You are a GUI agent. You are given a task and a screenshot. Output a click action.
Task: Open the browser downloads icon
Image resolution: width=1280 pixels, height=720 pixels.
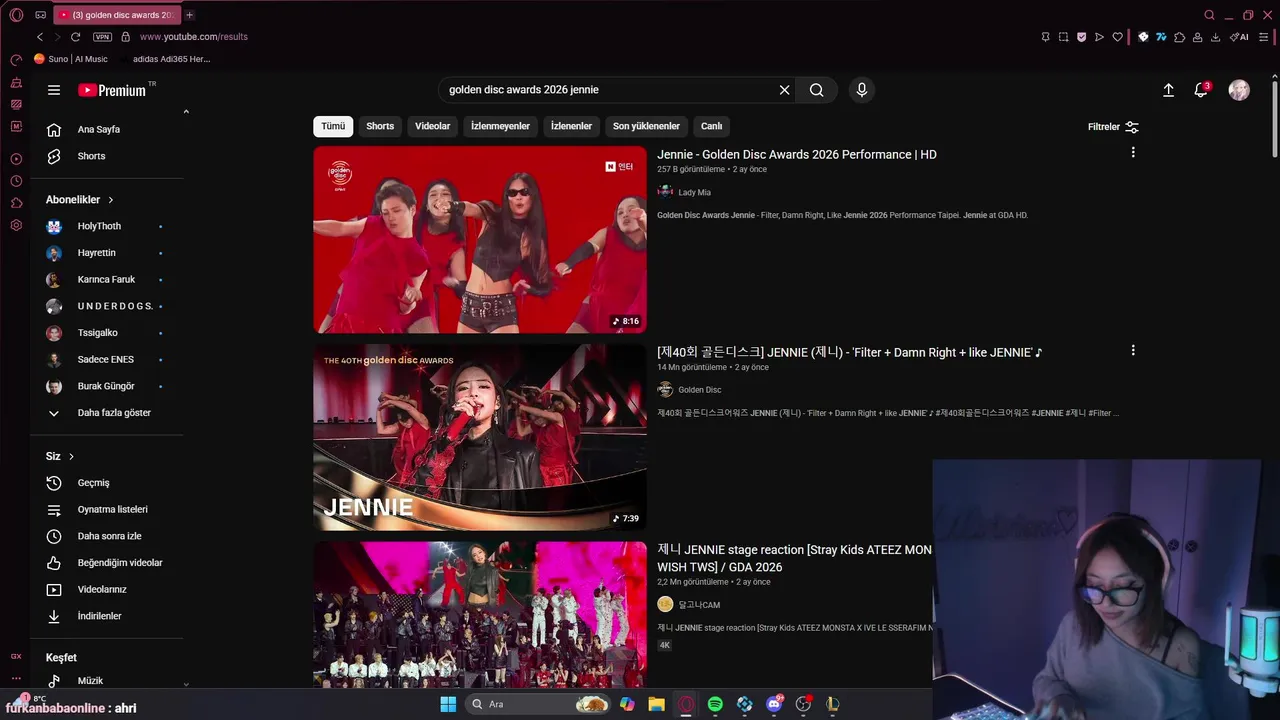pos(1216,37)
